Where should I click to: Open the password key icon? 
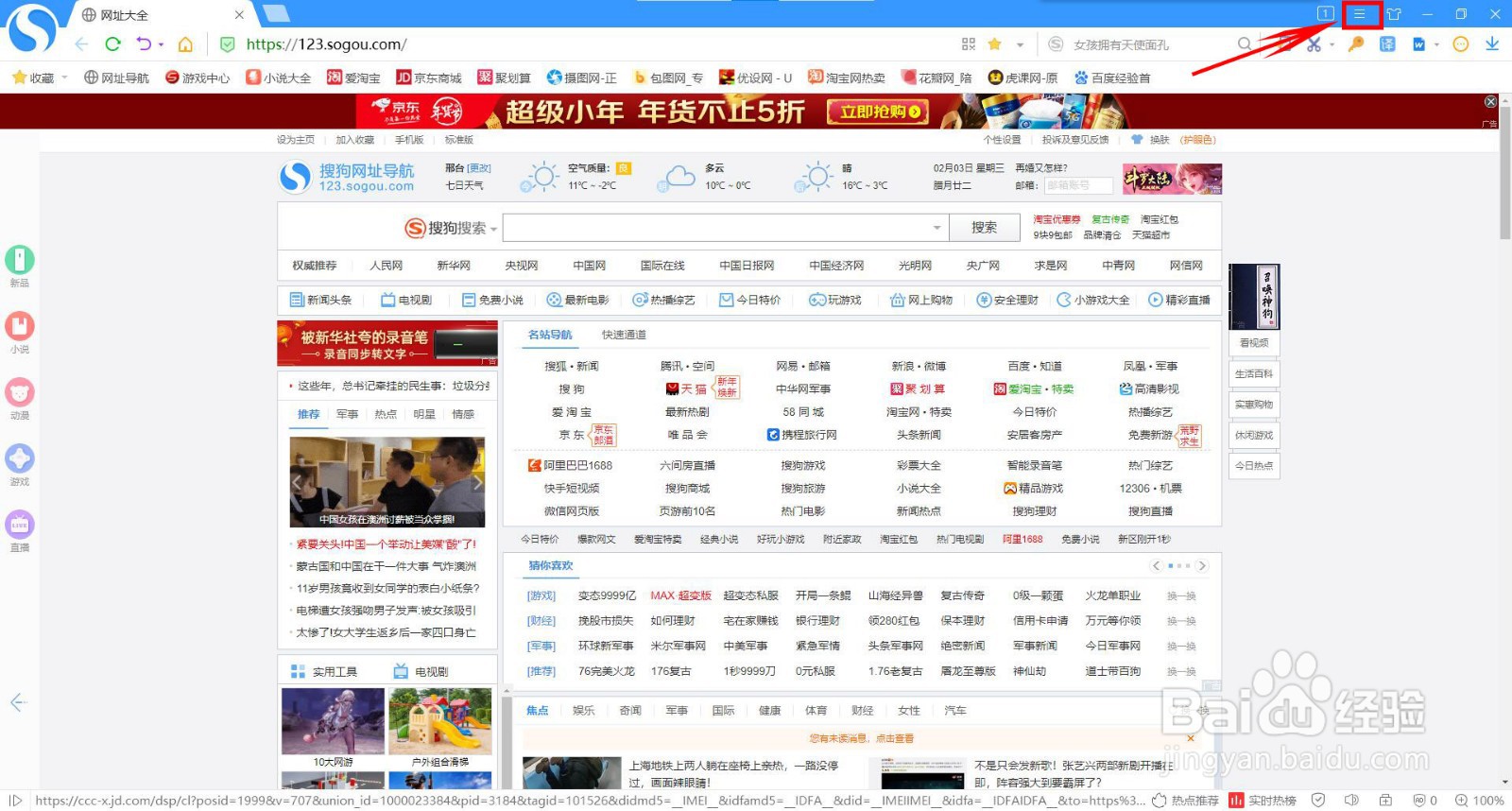point(1356,44)
